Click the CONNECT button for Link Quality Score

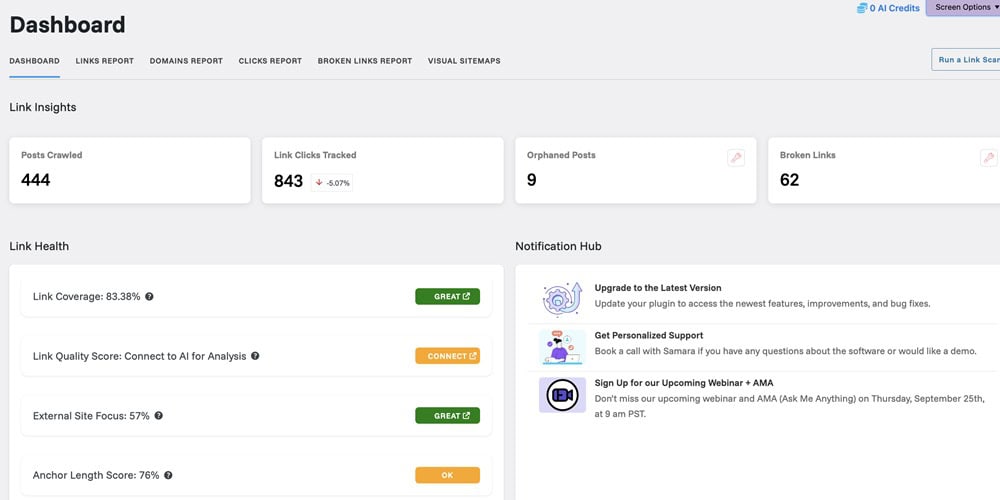[x=447, y=356]
